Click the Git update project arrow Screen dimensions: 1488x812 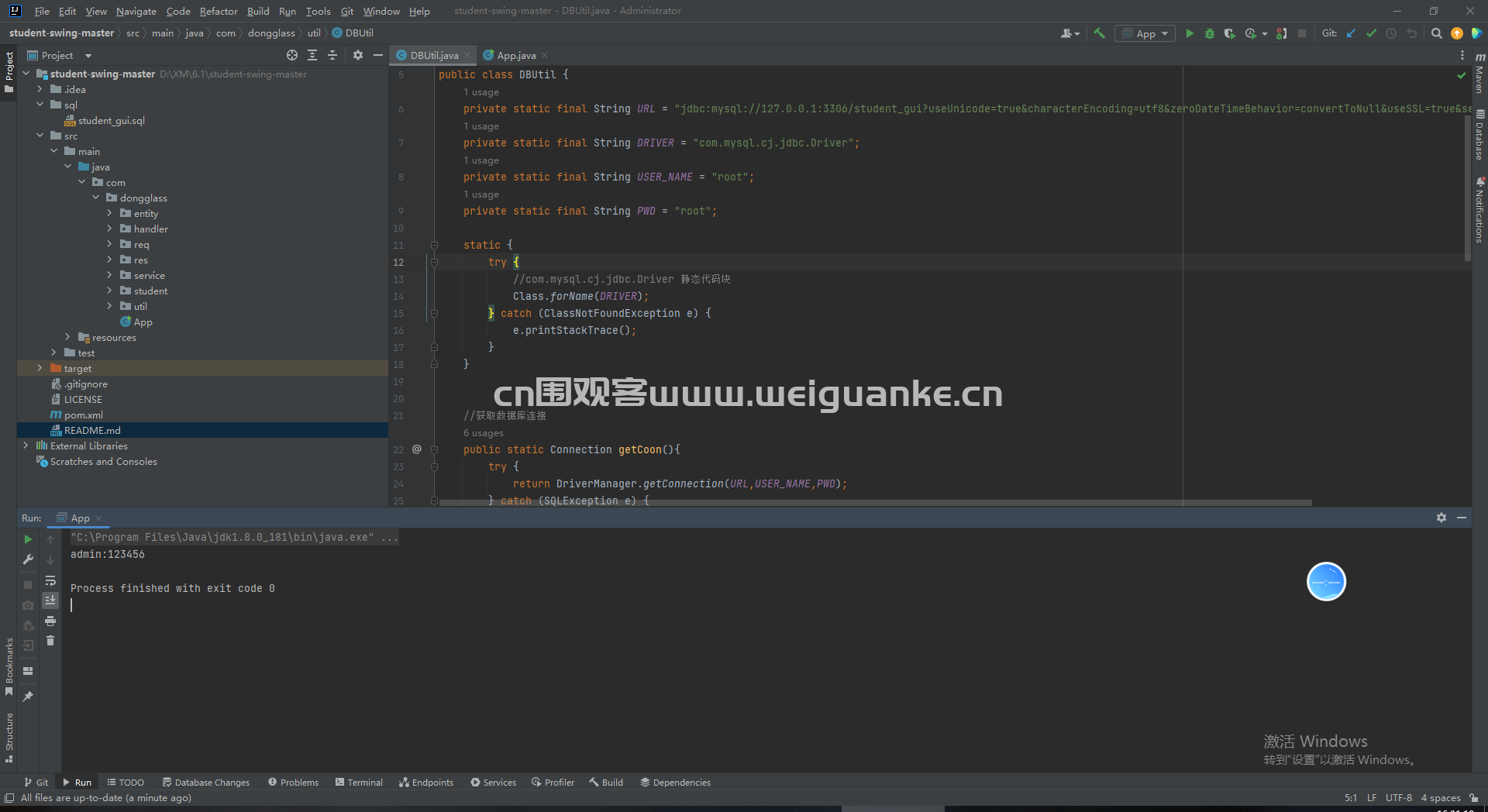[1351, 33]
